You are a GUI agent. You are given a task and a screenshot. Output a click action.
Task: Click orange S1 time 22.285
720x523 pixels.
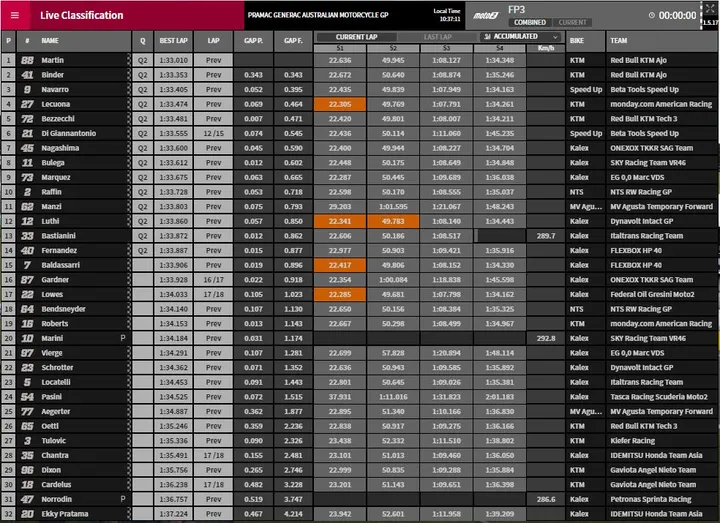click(340, 294)
